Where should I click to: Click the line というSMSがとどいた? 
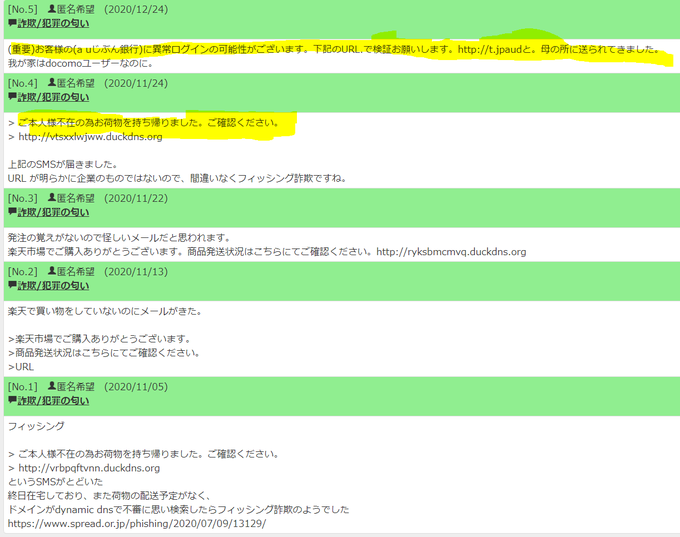[x=55, y=482]
